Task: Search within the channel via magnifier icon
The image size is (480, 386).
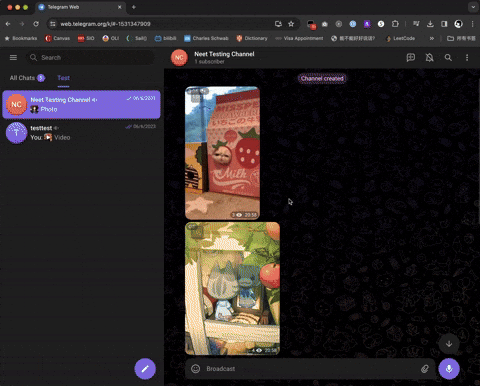Action: pos(448,58)
